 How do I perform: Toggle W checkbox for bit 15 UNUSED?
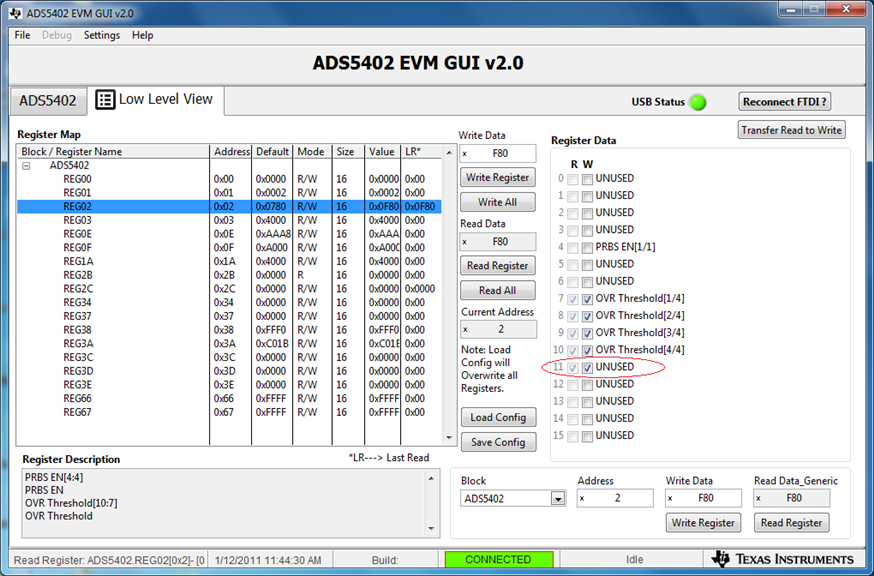click(x=587, y=437)
